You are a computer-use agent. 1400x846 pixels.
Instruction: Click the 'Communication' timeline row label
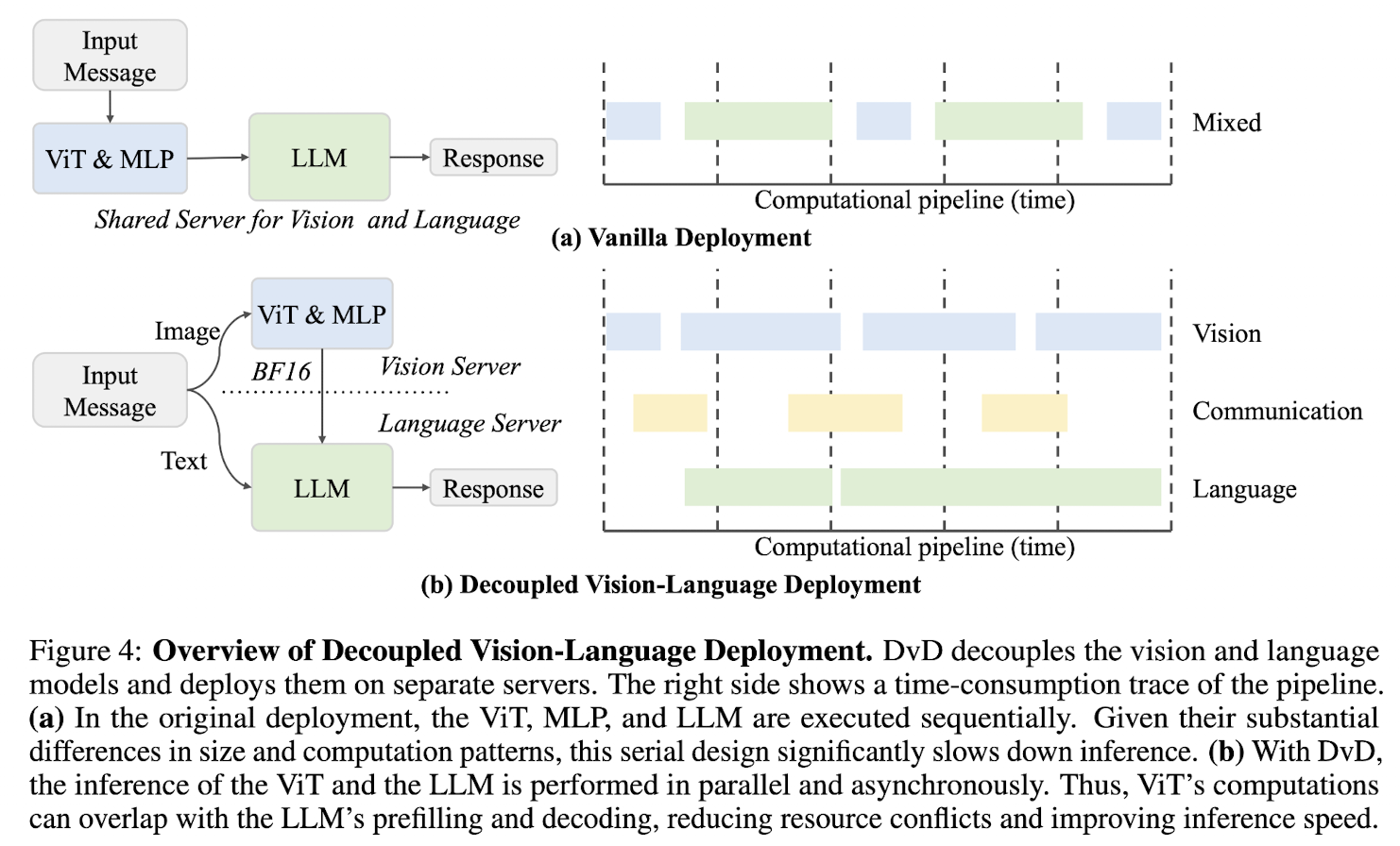pyautogui.click(x=1276, y=411)
